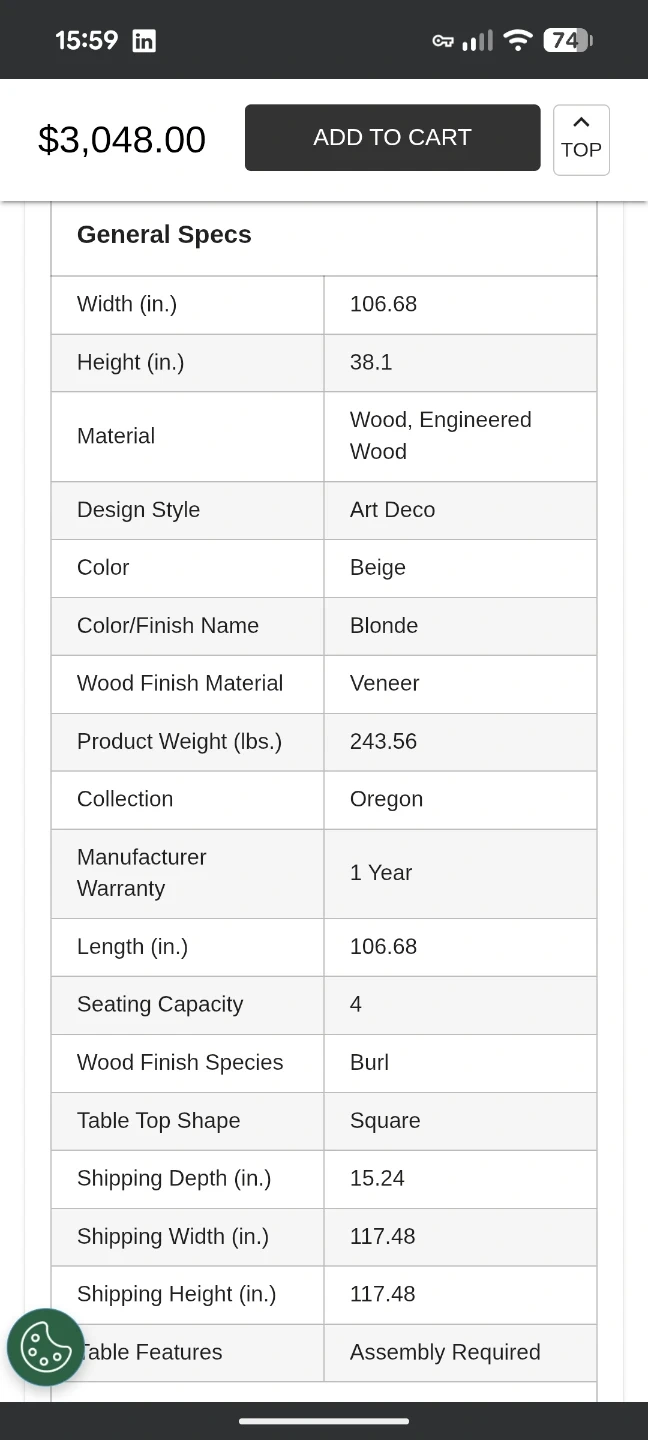Tap the cellular signal icon
The image size is (648, 1440).
click(478, 41)
